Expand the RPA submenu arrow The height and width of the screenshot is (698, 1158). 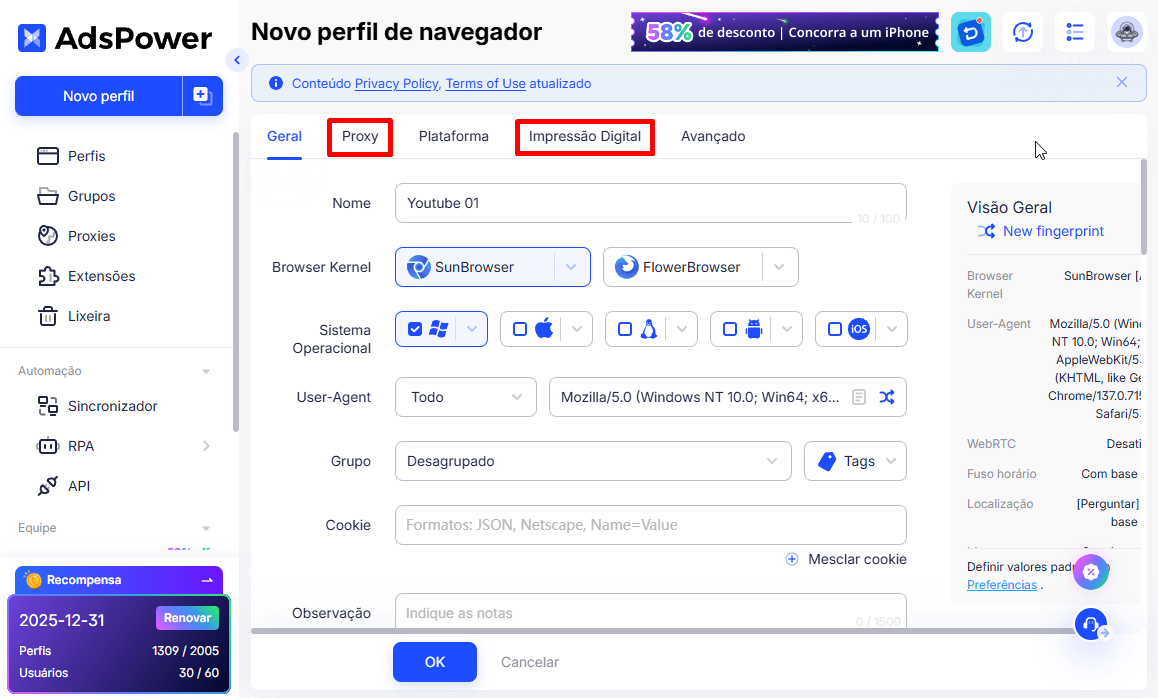pyautogui.click(x=206, y=445)
